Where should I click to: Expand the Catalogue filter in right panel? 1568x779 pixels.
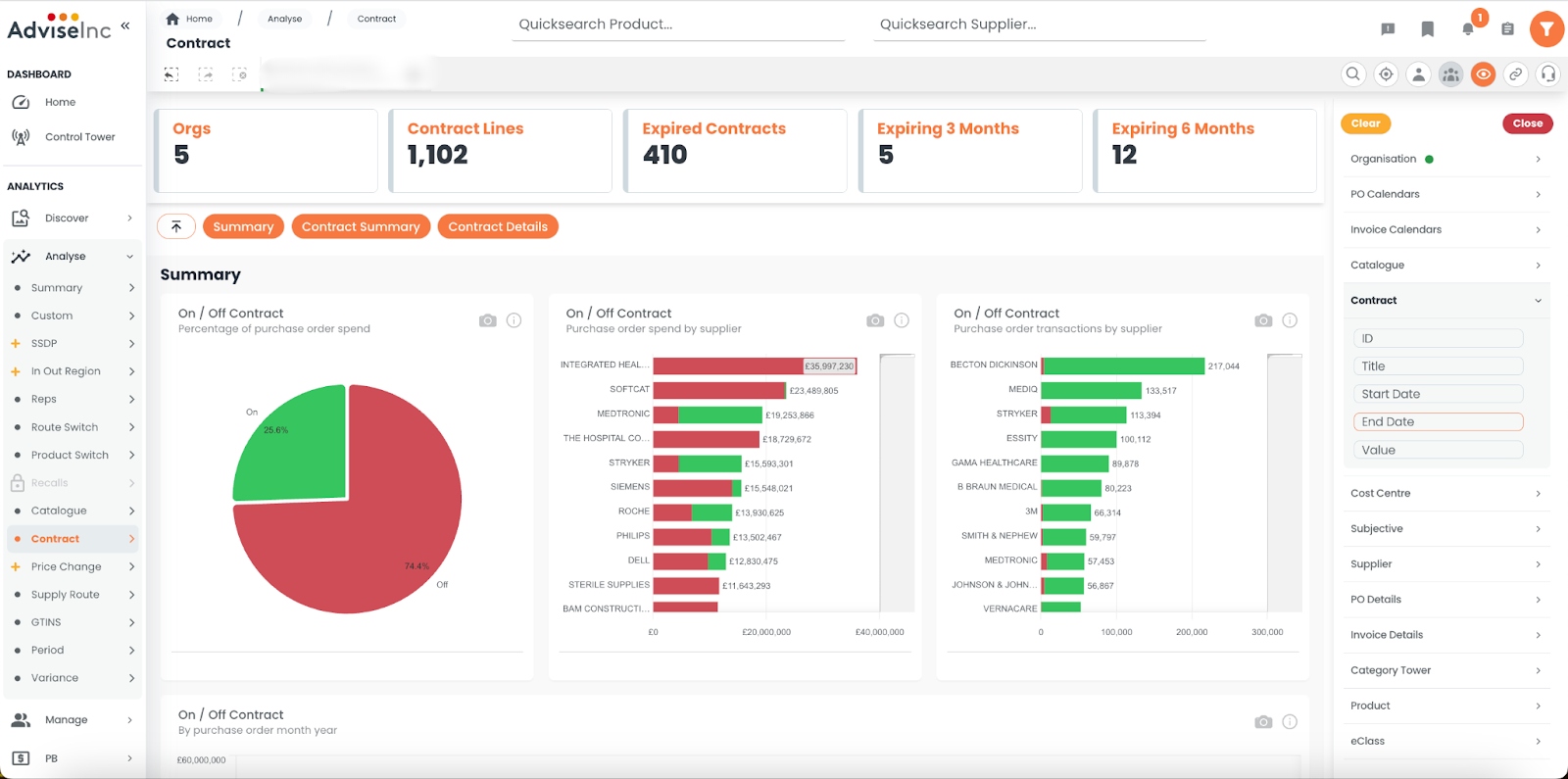click(1445, 265)
